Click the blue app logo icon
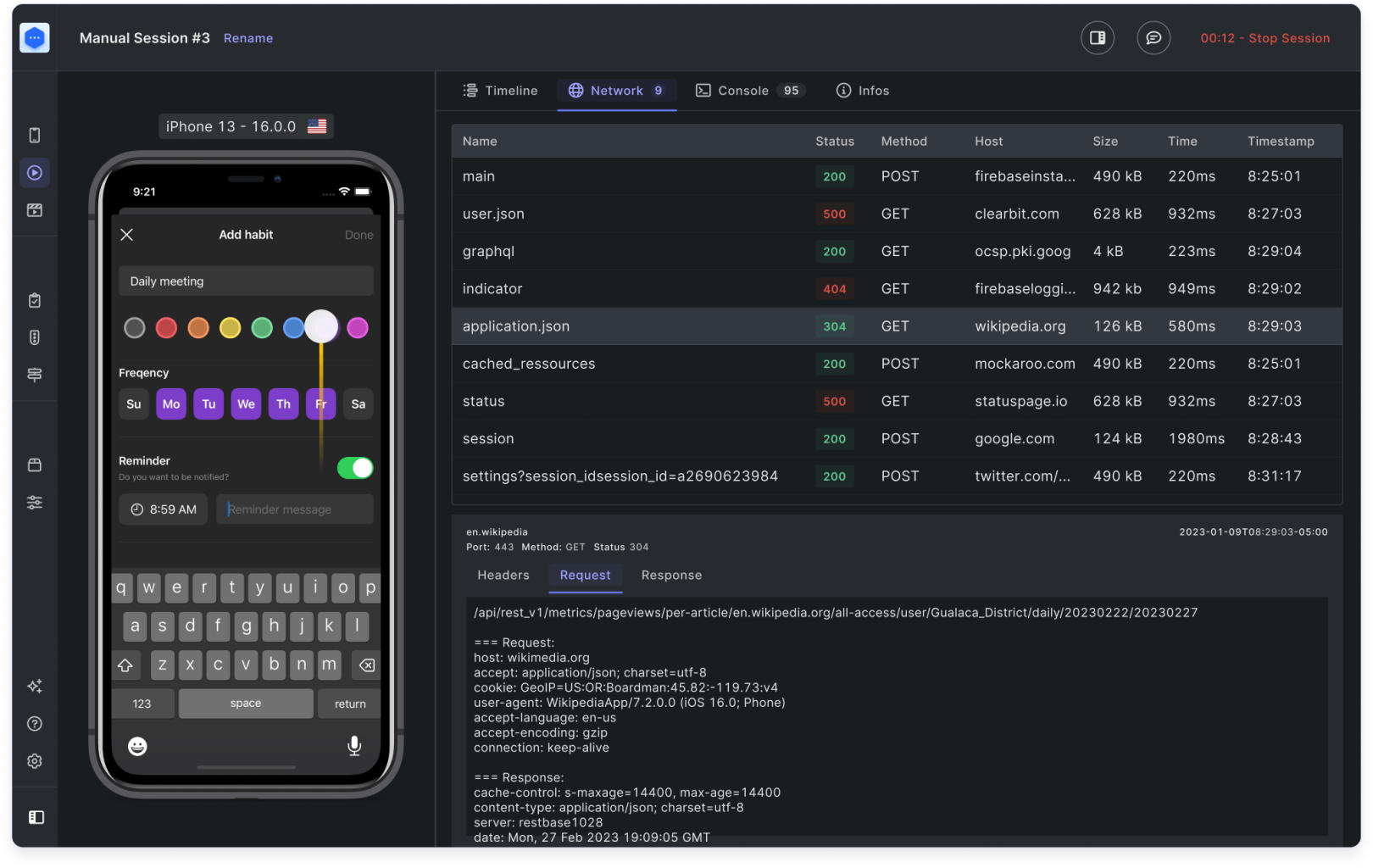 (35, 38)
